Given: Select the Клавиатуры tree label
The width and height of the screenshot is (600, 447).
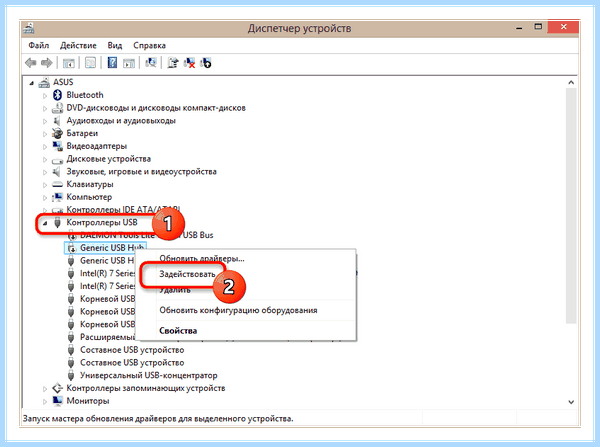Looking at the screenshot, I should [x=90, y=184].
